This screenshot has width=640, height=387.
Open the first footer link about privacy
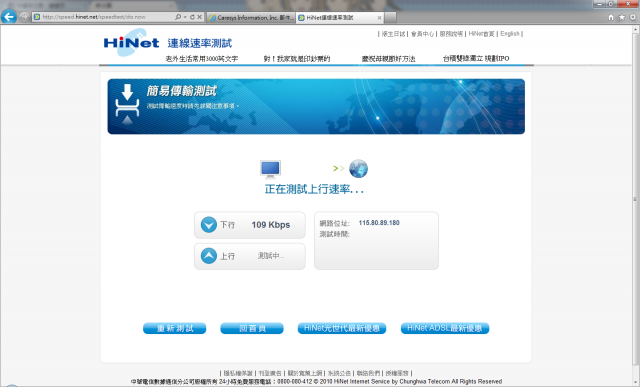tap(238, 373)
